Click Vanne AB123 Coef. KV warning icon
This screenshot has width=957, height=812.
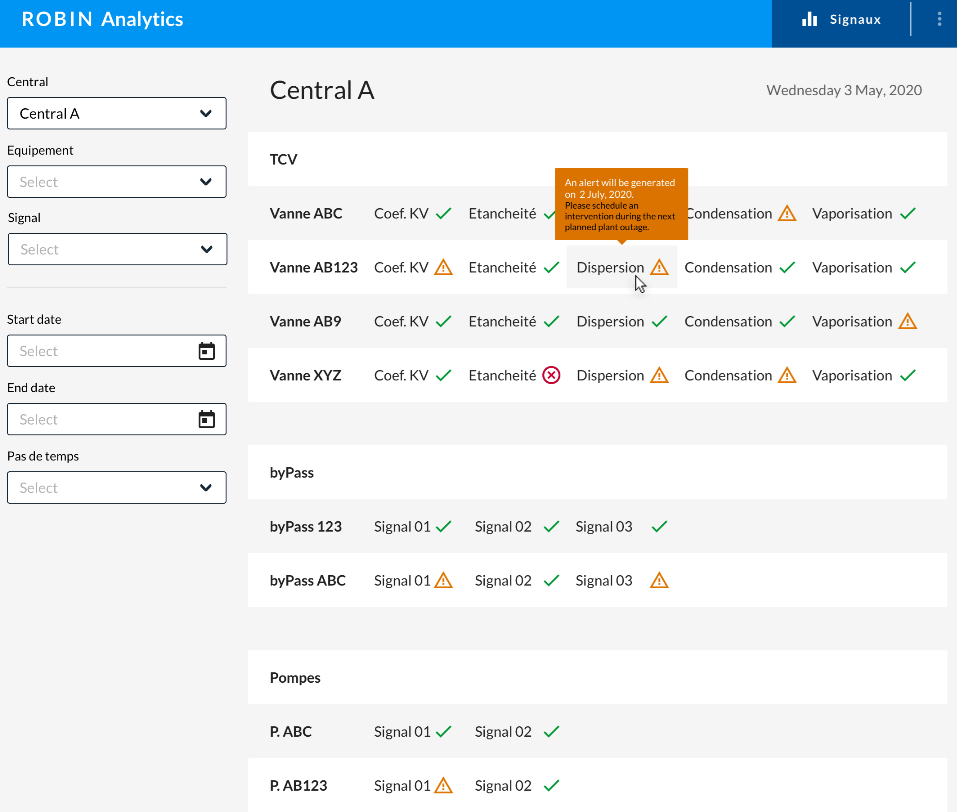coord(444,267)
